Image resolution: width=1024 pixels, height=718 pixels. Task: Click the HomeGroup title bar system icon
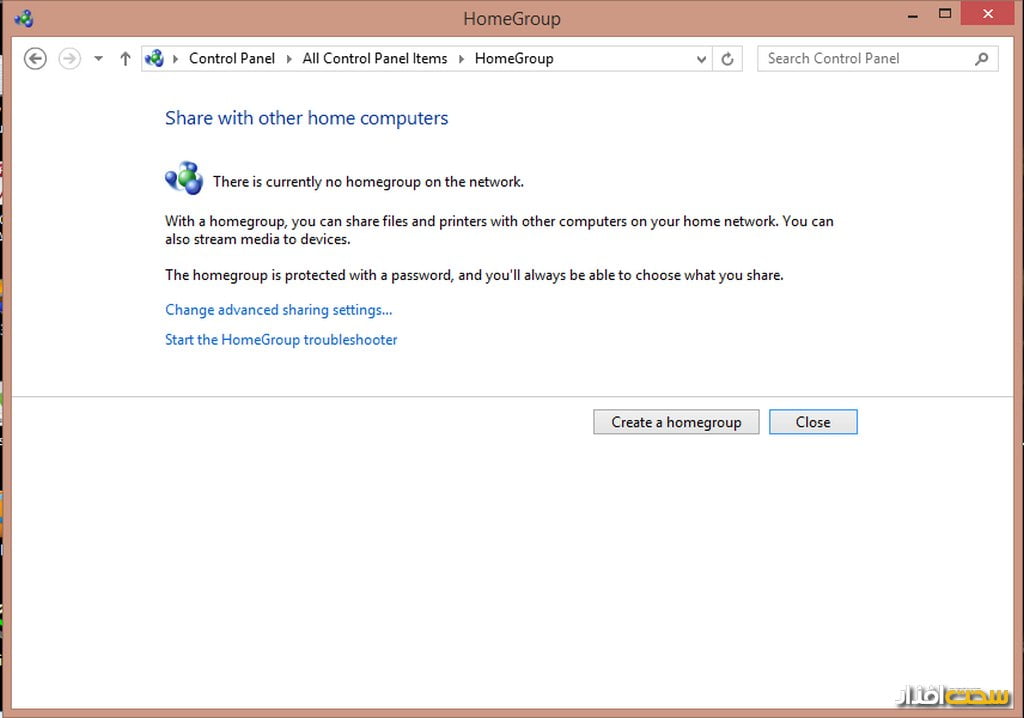(x=24, y=18)
